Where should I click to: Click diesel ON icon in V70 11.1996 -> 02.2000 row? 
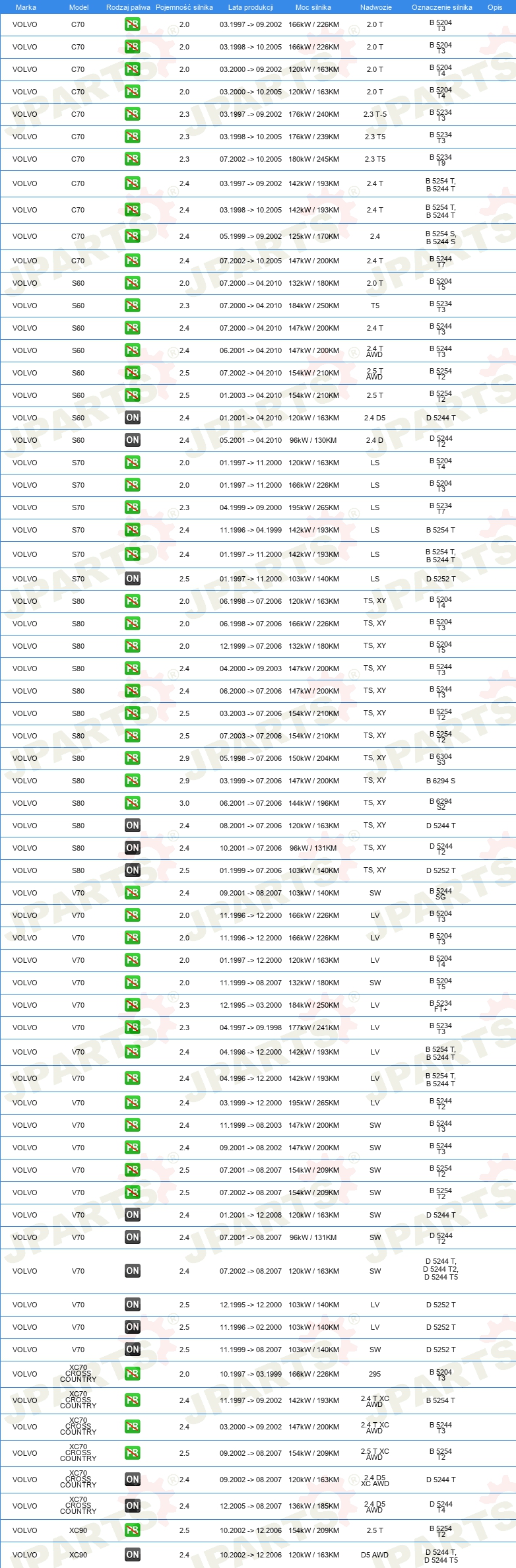coord(132,1327)
